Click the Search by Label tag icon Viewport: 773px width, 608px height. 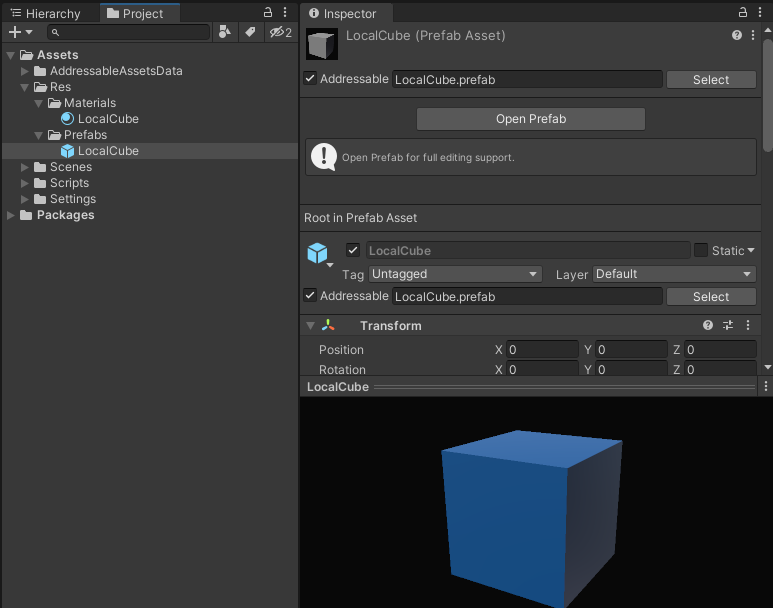coord(250,32)
